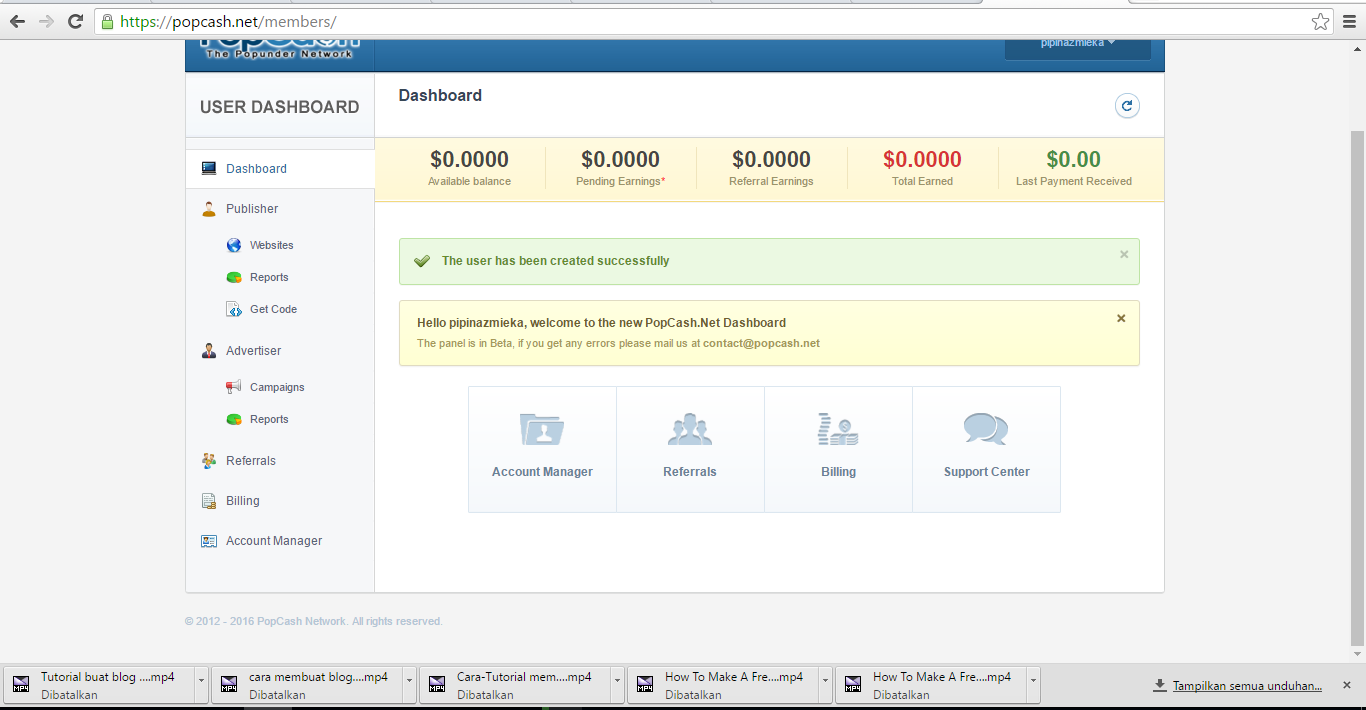Open Get Code under Publisher
Viewport: 1366px width, 710px height.
point(273,309)
